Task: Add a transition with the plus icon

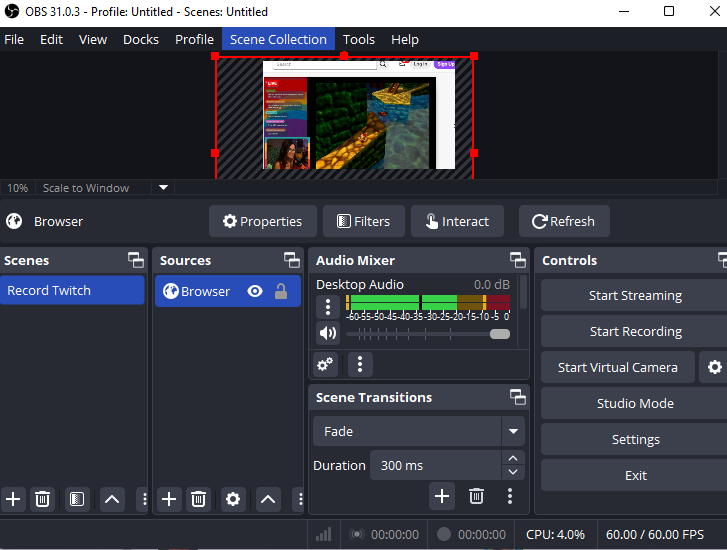Action: coord(441,496)
